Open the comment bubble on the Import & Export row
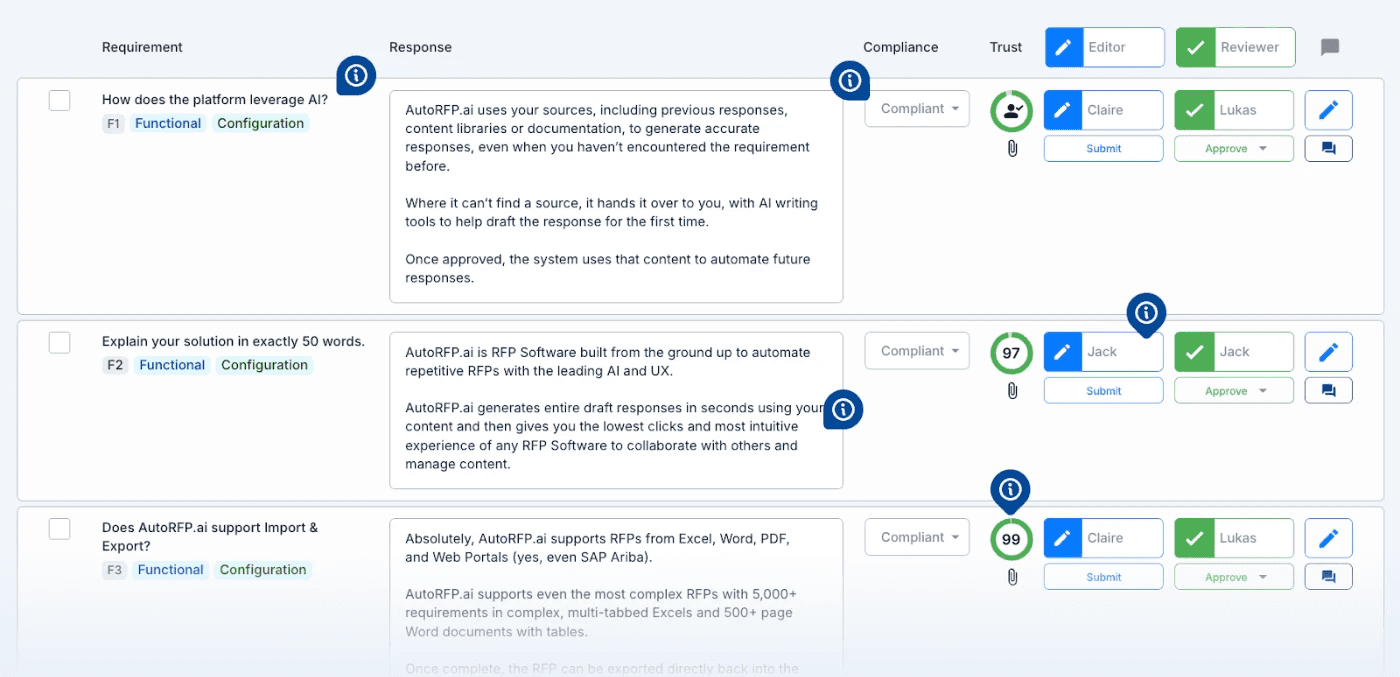The width and height of the screenshot is (1400, 677). pos(1328,576)
